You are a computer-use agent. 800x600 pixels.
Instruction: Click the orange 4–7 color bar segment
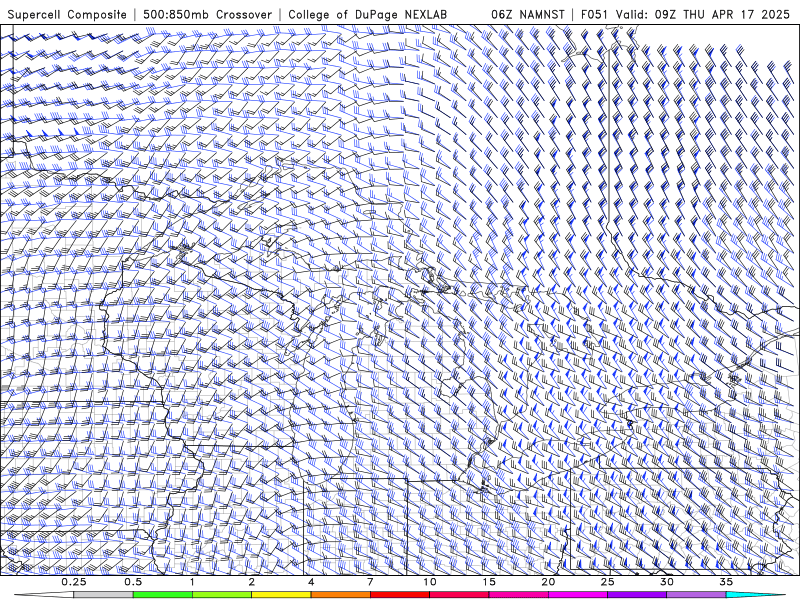340,595
